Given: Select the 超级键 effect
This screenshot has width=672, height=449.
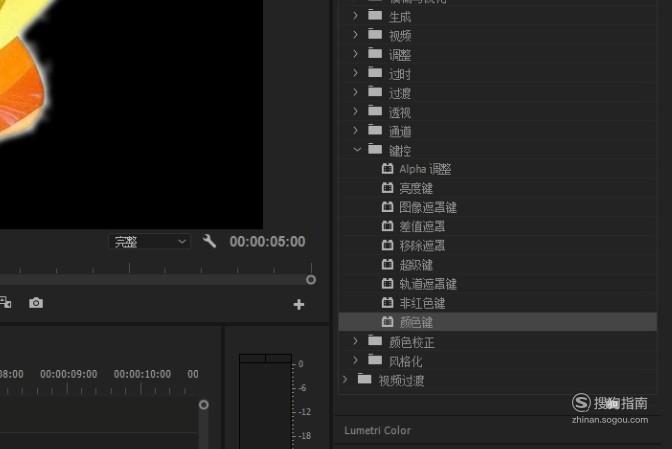Looking at the screenshot, I should 416,265.
